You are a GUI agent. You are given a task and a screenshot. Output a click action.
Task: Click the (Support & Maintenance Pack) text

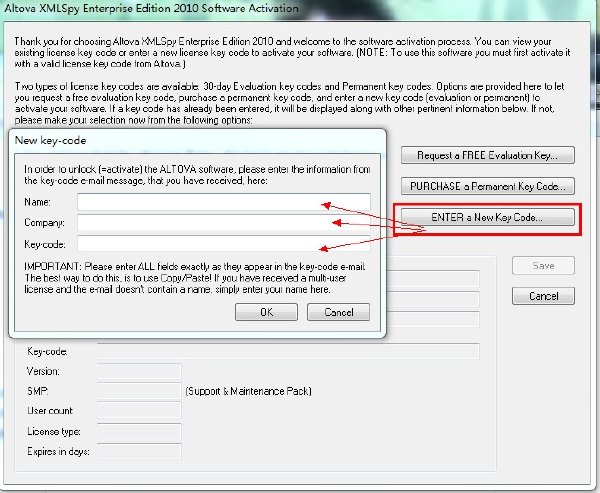coord(248,391)
